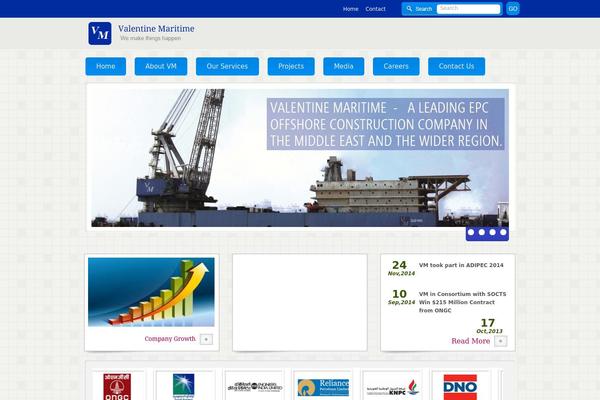The height and width of the screenshot is (400, 600).
Task: Open the Company Growth link
Action: [170, 339]
